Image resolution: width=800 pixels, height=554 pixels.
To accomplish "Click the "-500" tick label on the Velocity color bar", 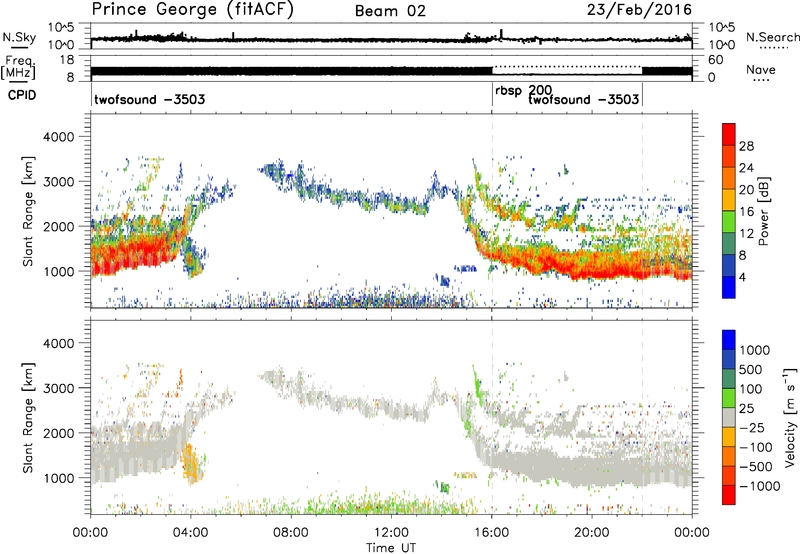I will [x=756, y=466].
